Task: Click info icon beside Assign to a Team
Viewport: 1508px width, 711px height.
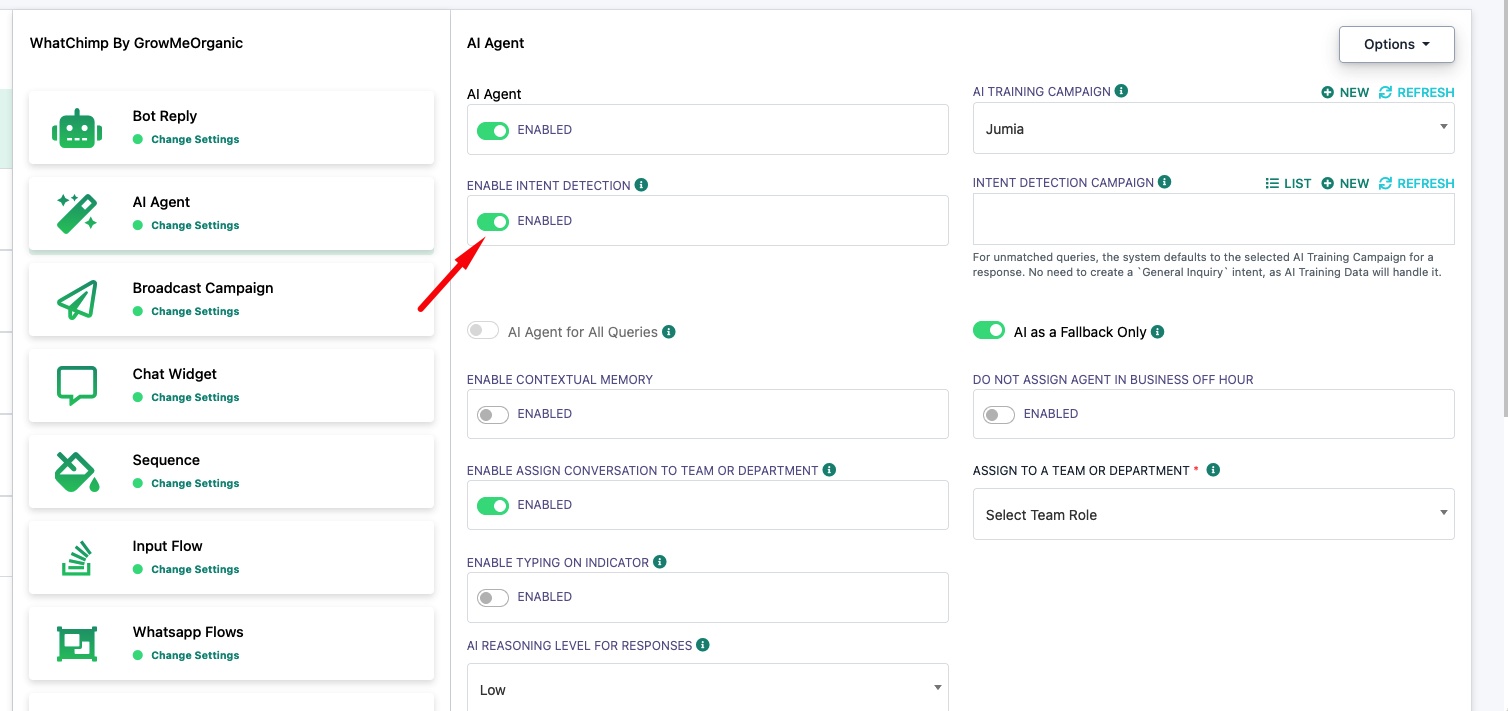Action: pyautogui.click(x=1213, y=470)
